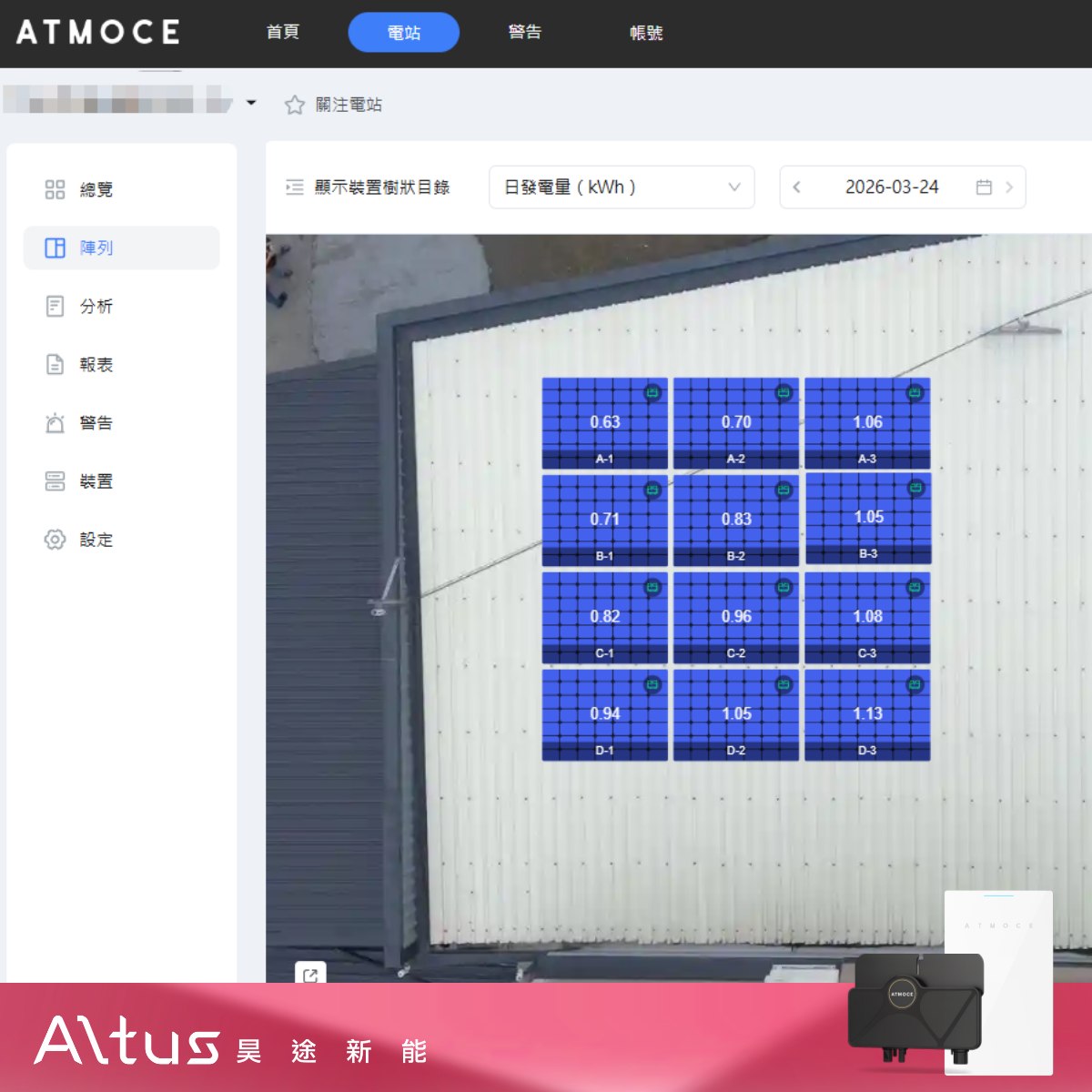
Task: Open the station name dropdown arrow
Action: [x=251, y=103]
